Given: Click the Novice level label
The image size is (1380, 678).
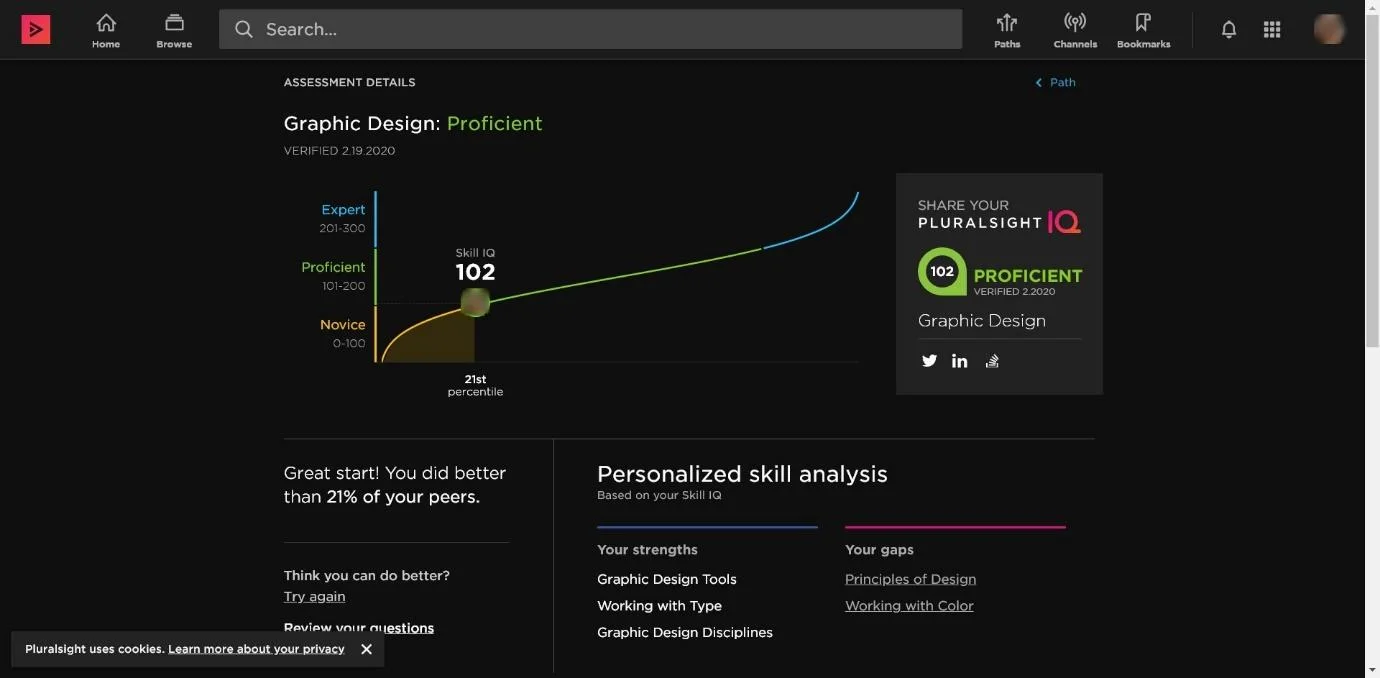Looking at the screenshot, I should tap(343, 325).
